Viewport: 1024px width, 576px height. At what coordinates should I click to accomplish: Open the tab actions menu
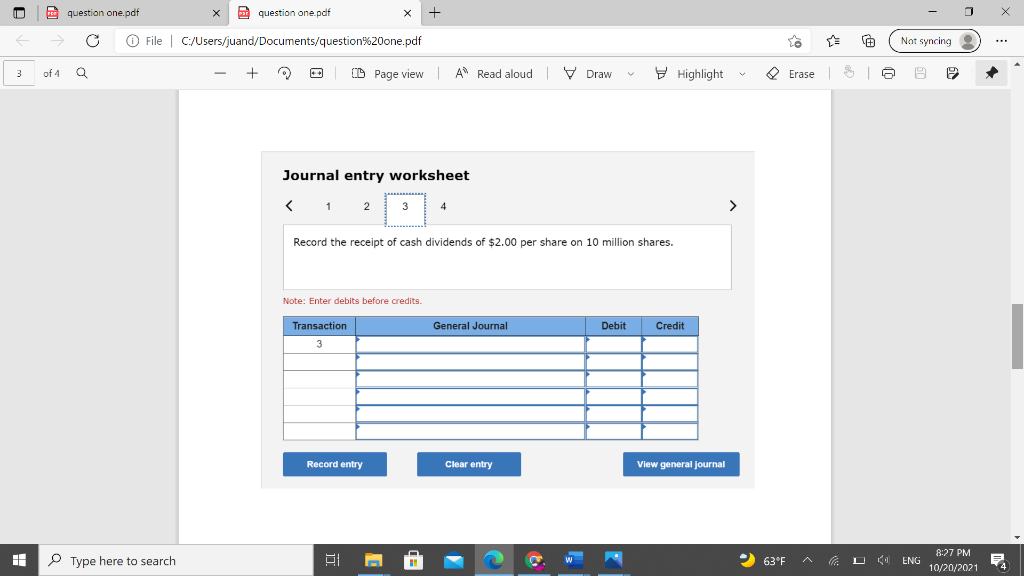click(x=19, y=12)
